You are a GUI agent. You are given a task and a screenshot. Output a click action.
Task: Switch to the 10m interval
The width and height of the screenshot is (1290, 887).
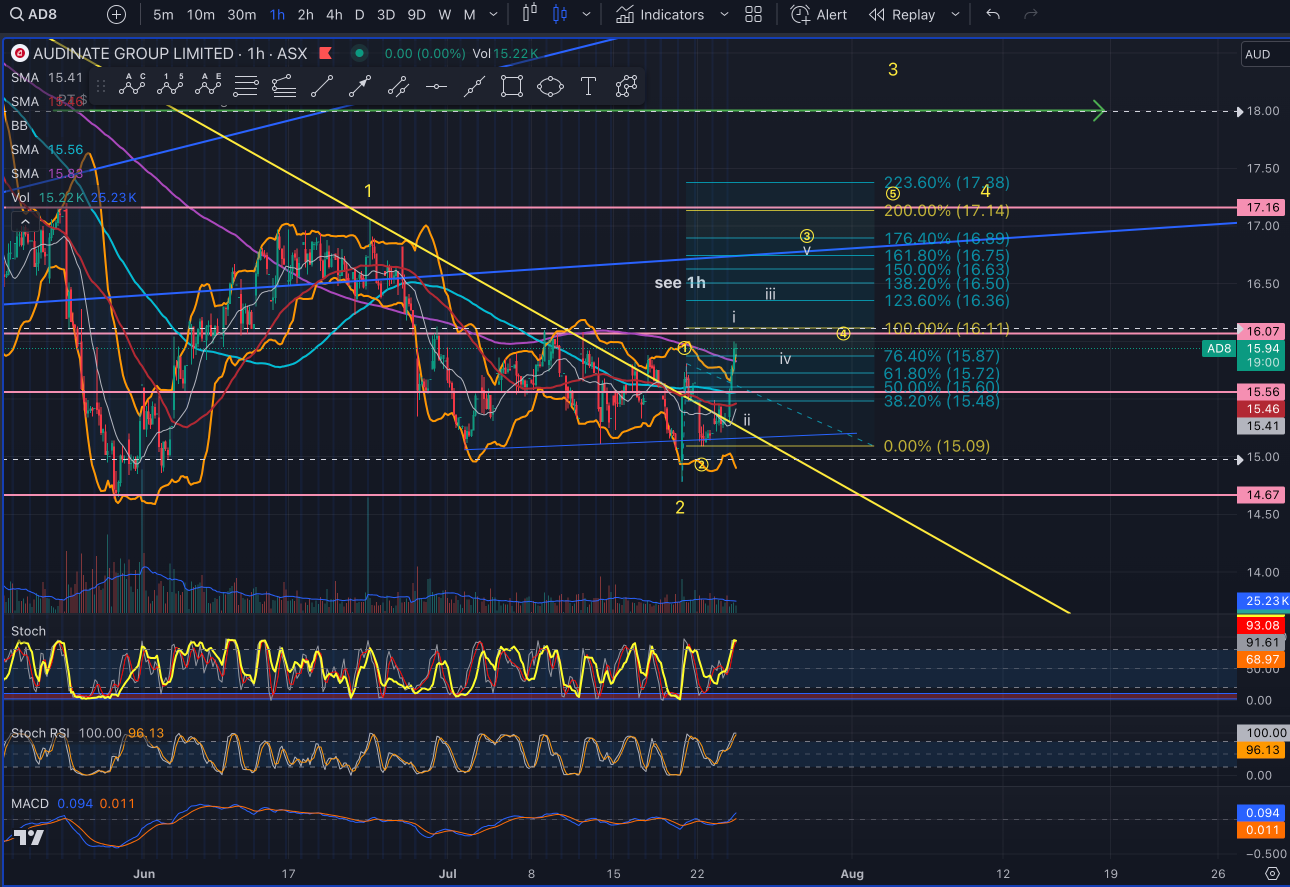click(201, 15)
